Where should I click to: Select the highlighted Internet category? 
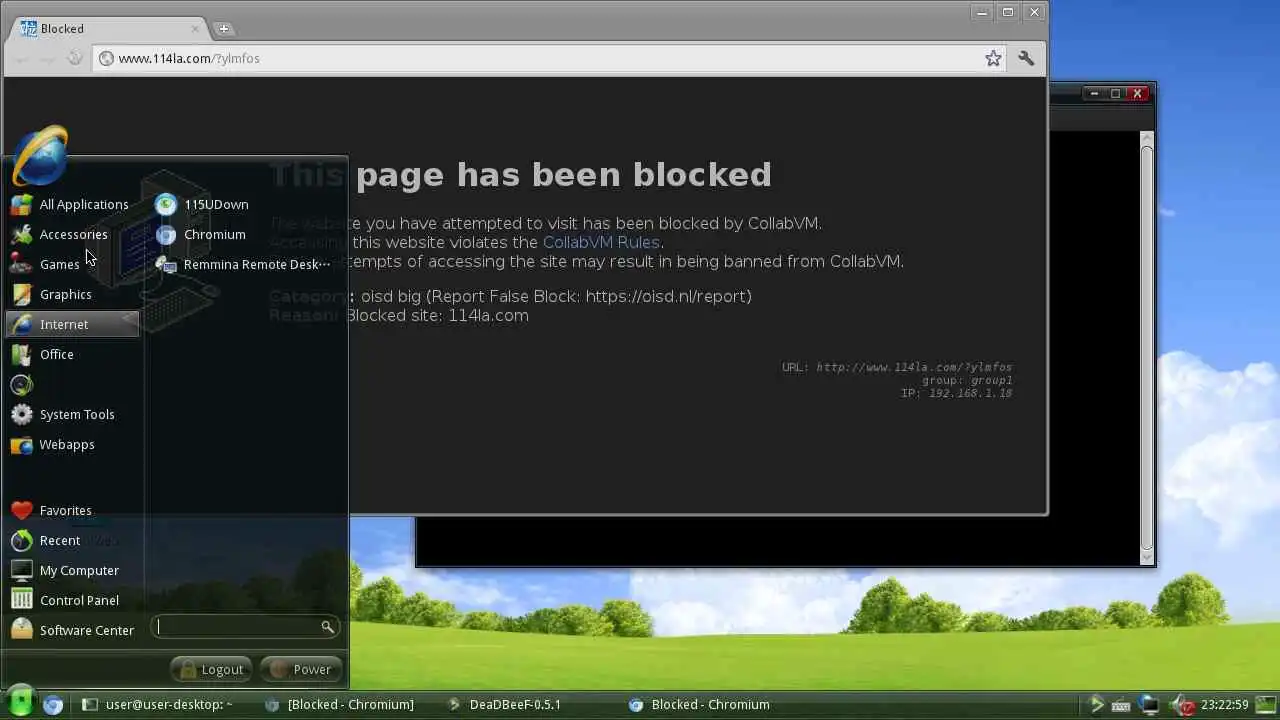72,324
